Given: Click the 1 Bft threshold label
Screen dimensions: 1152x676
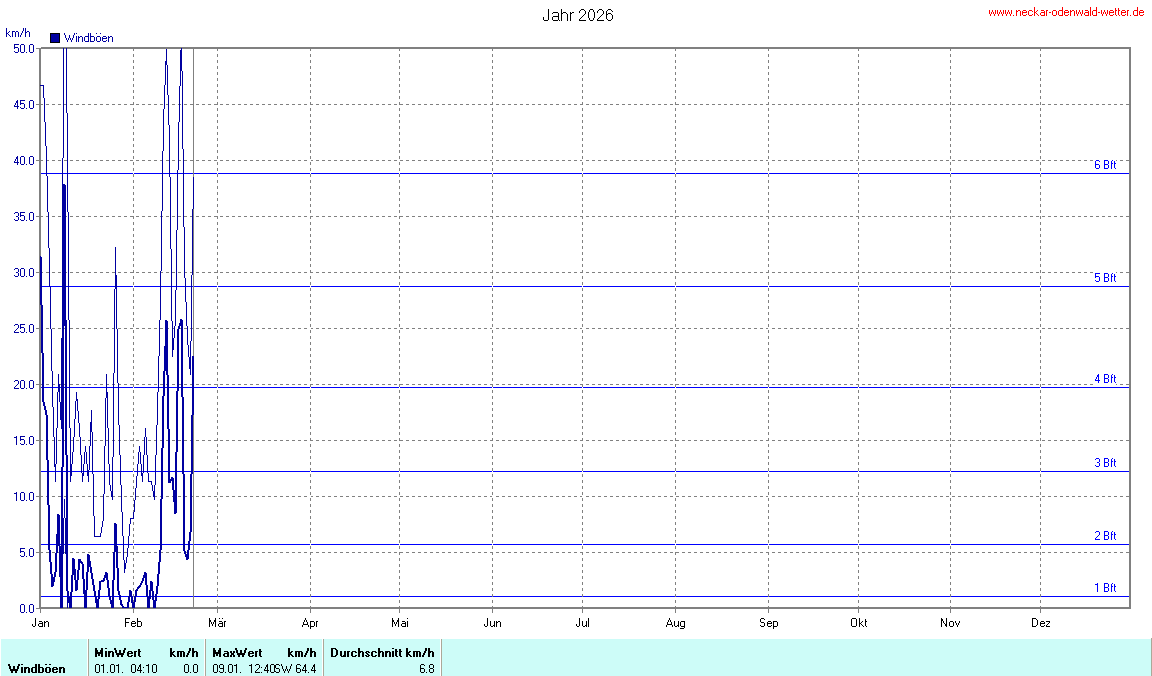Looking at the screenshot, I should (1104, 588).
